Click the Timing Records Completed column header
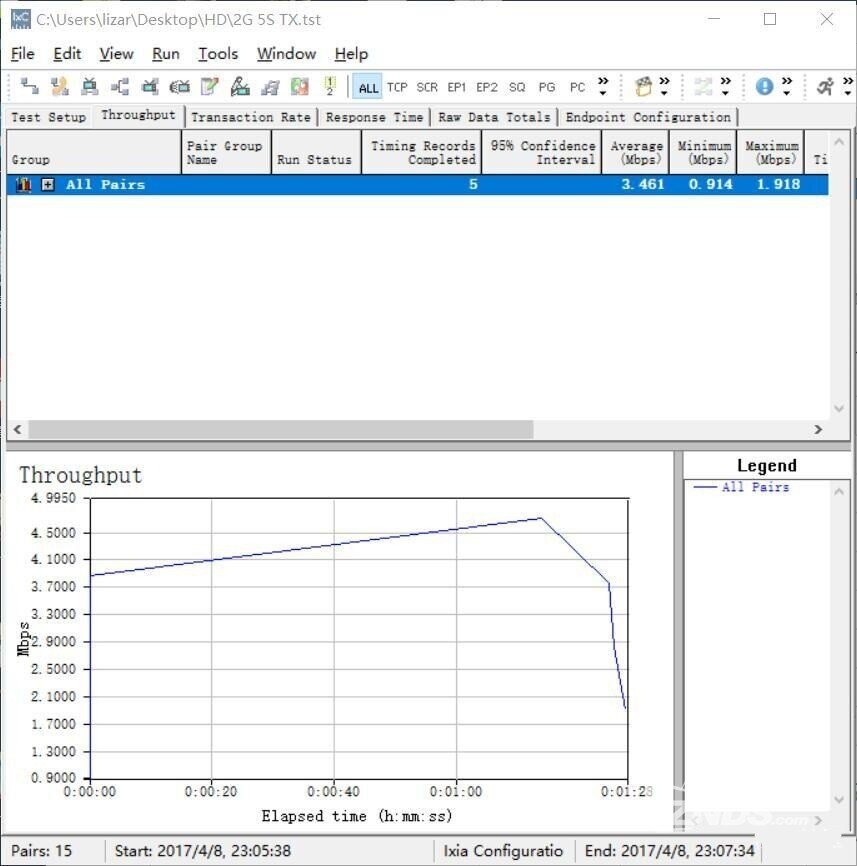857x866 pixels. click(x=422, y=152)
